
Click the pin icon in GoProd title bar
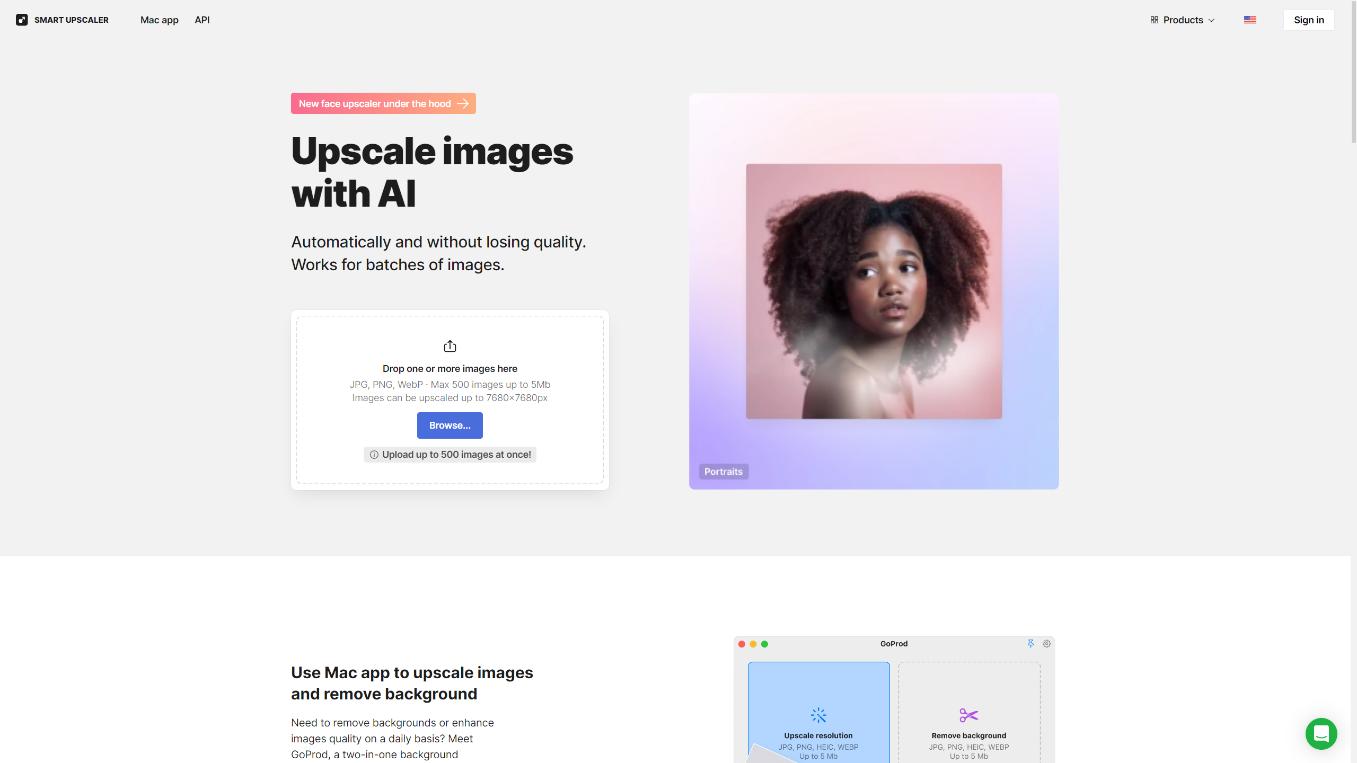pos(1031,644)
